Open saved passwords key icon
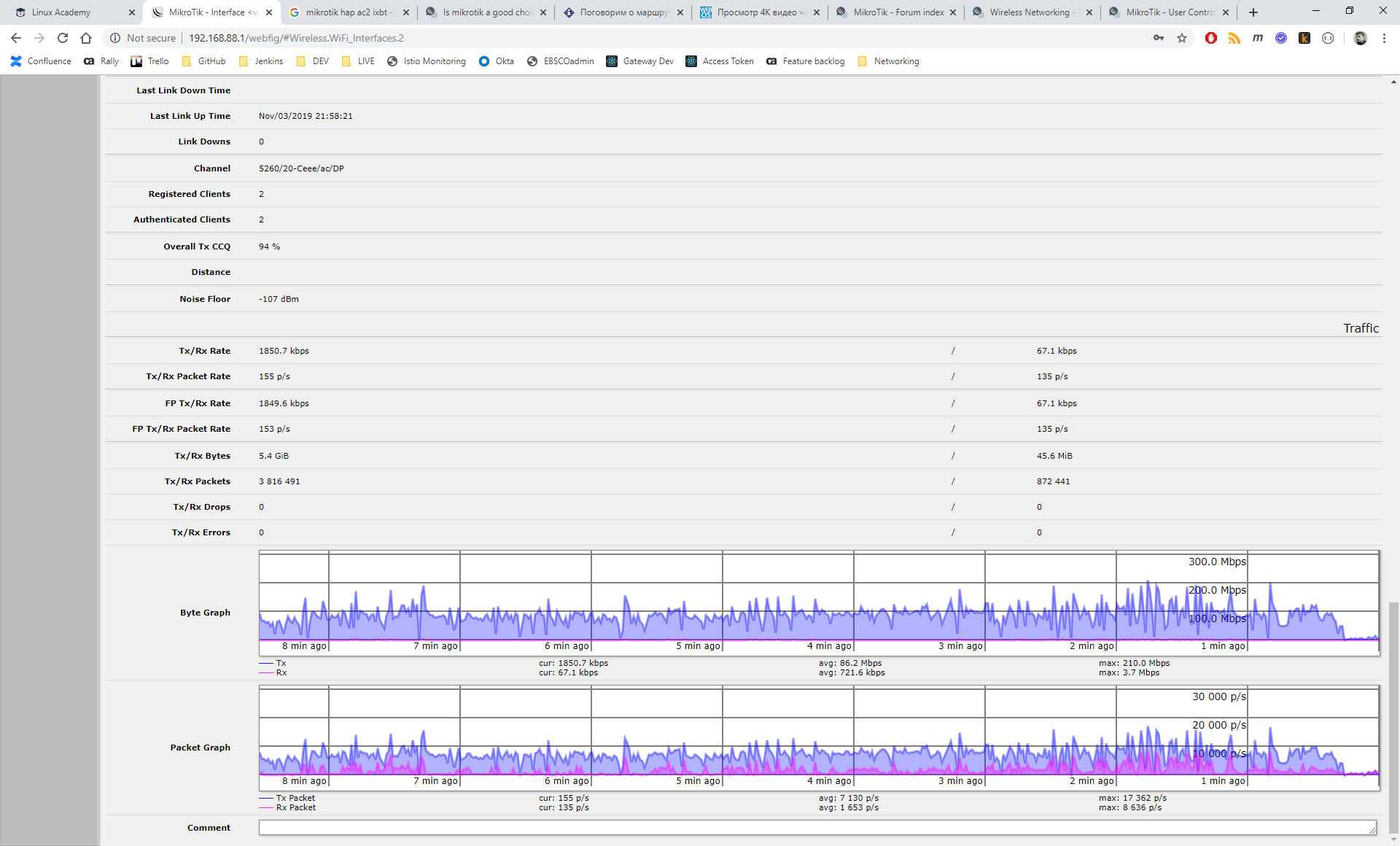The image size is (1400, 846). pos(1159,38)
